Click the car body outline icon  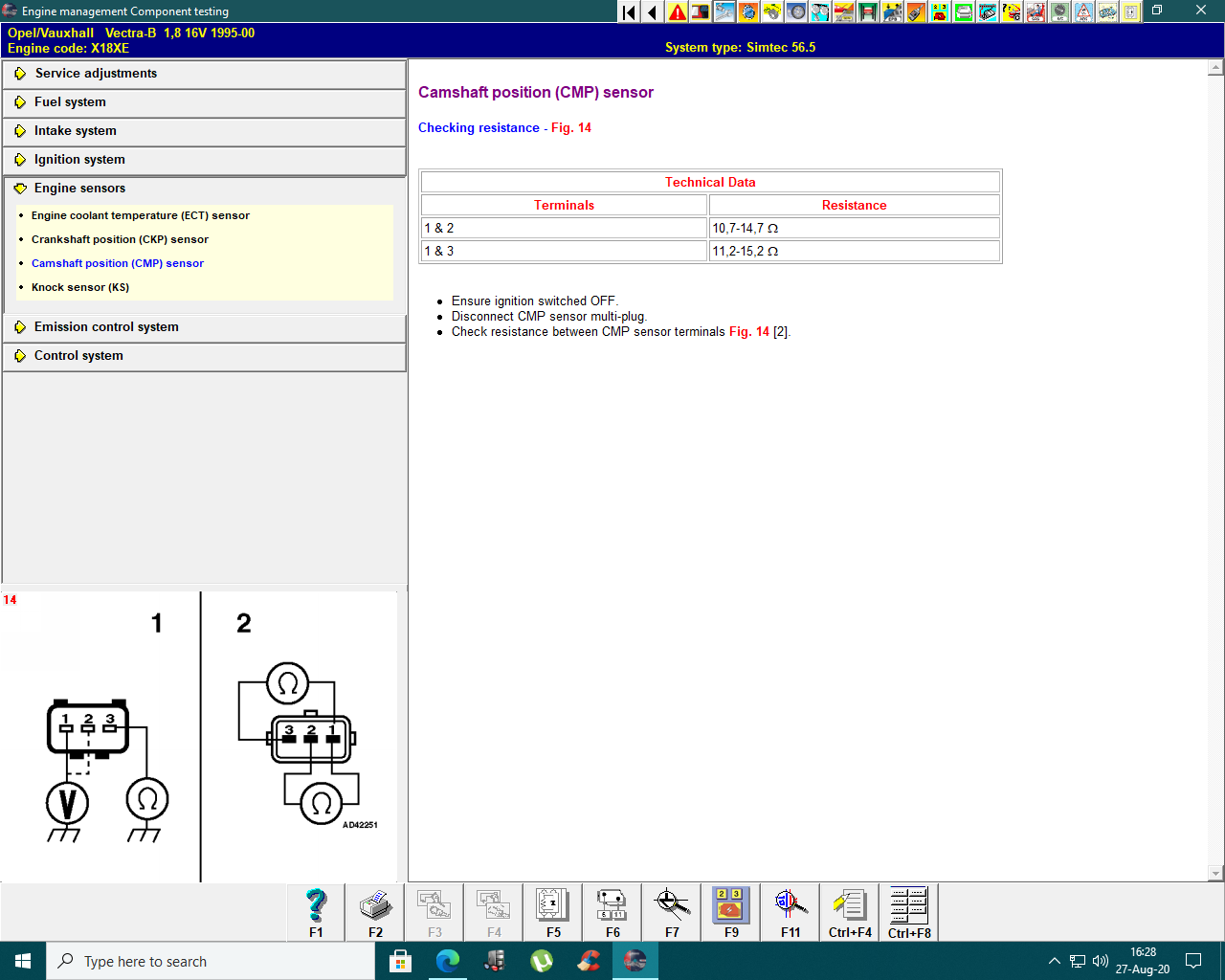coord(1107,11)
